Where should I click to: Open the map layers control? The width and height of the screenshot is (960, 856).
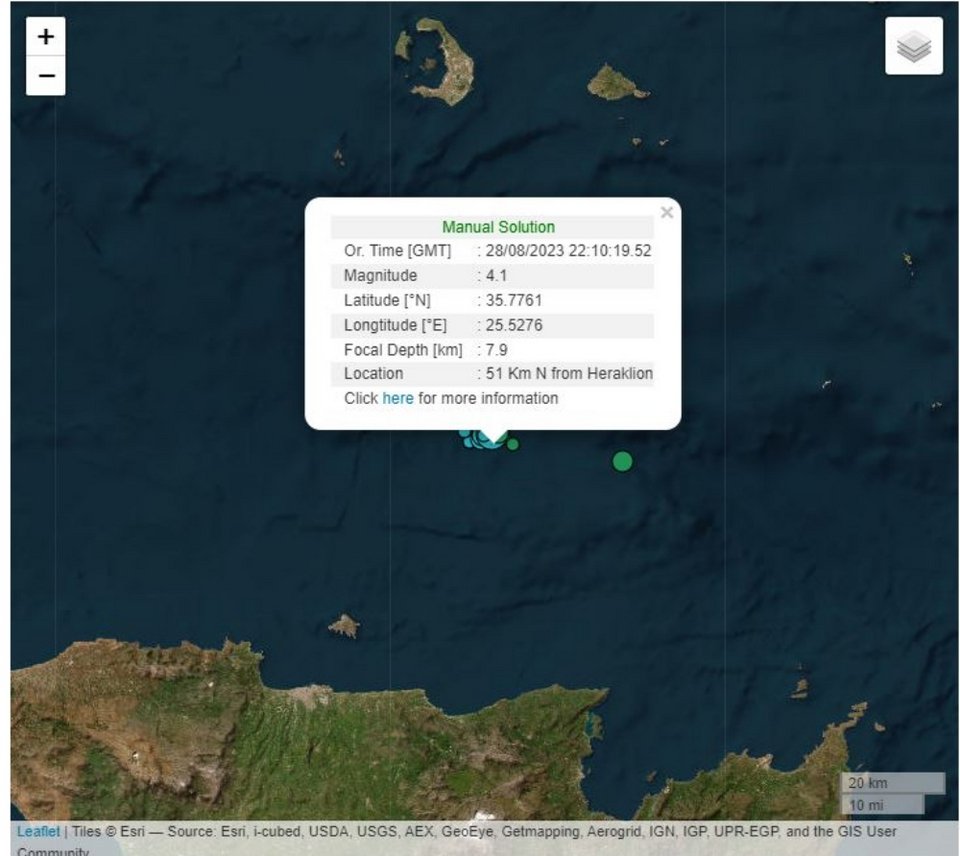pos(913,46)
